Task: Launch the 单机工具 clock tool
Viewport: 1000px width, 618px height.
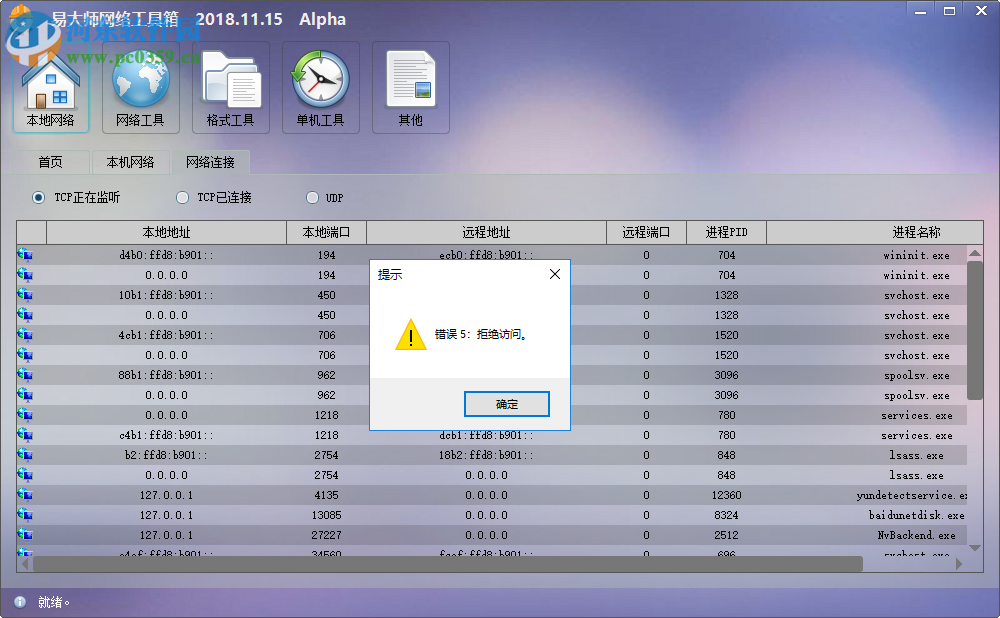Action: [x=320, y=88]
